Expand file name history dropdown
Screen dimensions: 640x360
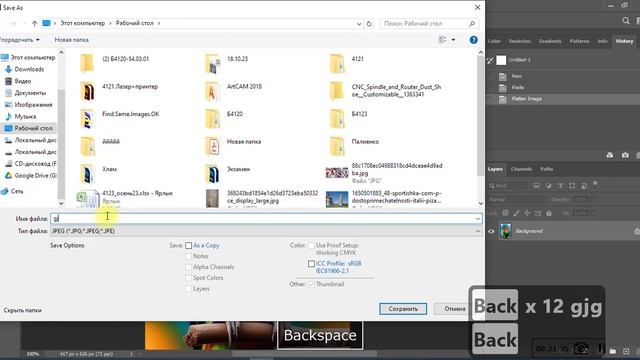click(478, 219)
